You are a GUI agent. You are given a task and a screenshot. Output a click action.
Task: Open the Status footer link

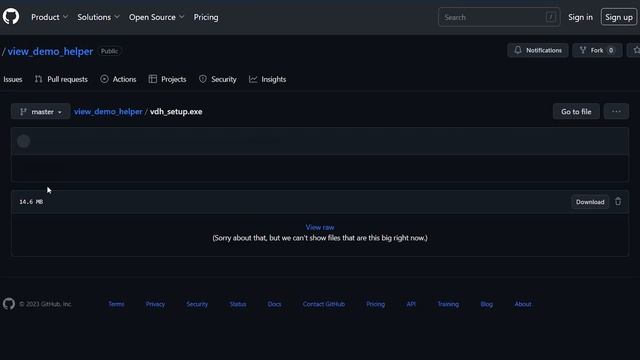pyautogui.click(x=238, y=304)
